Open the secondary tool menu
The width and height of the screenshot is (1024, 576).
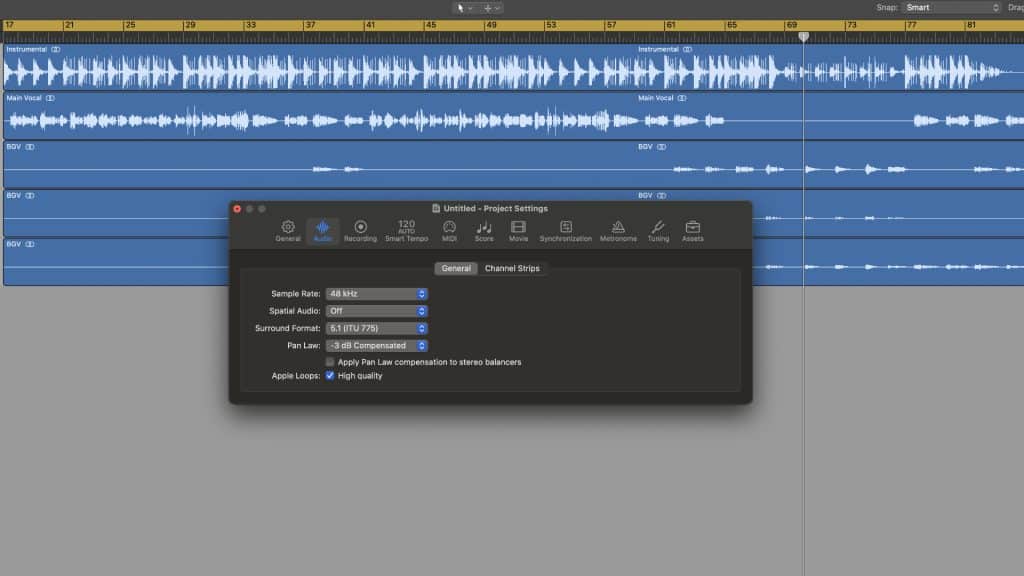(492, 8)
